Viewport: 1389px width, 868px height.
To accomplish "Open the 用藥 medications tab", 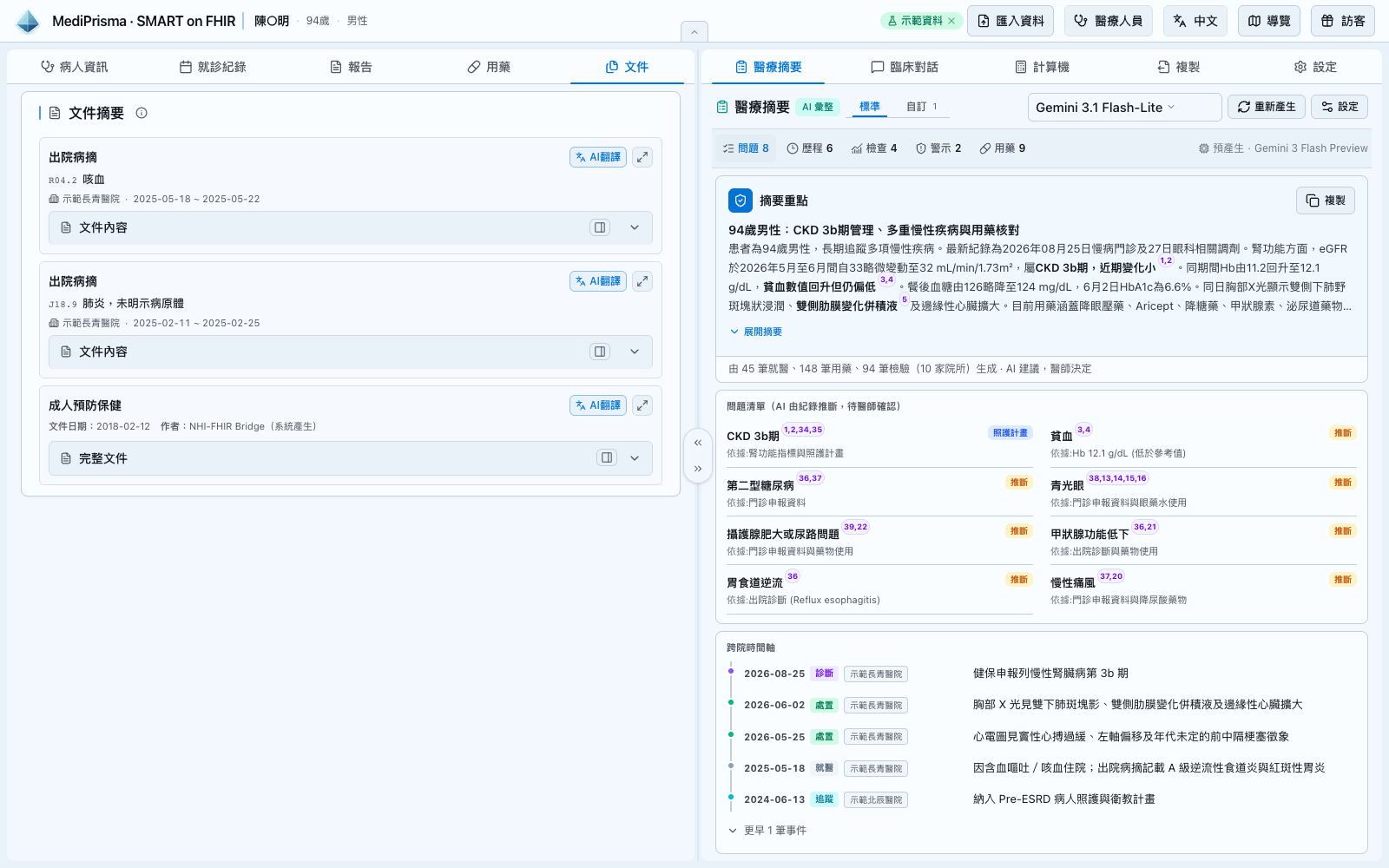I will point(489,67).
